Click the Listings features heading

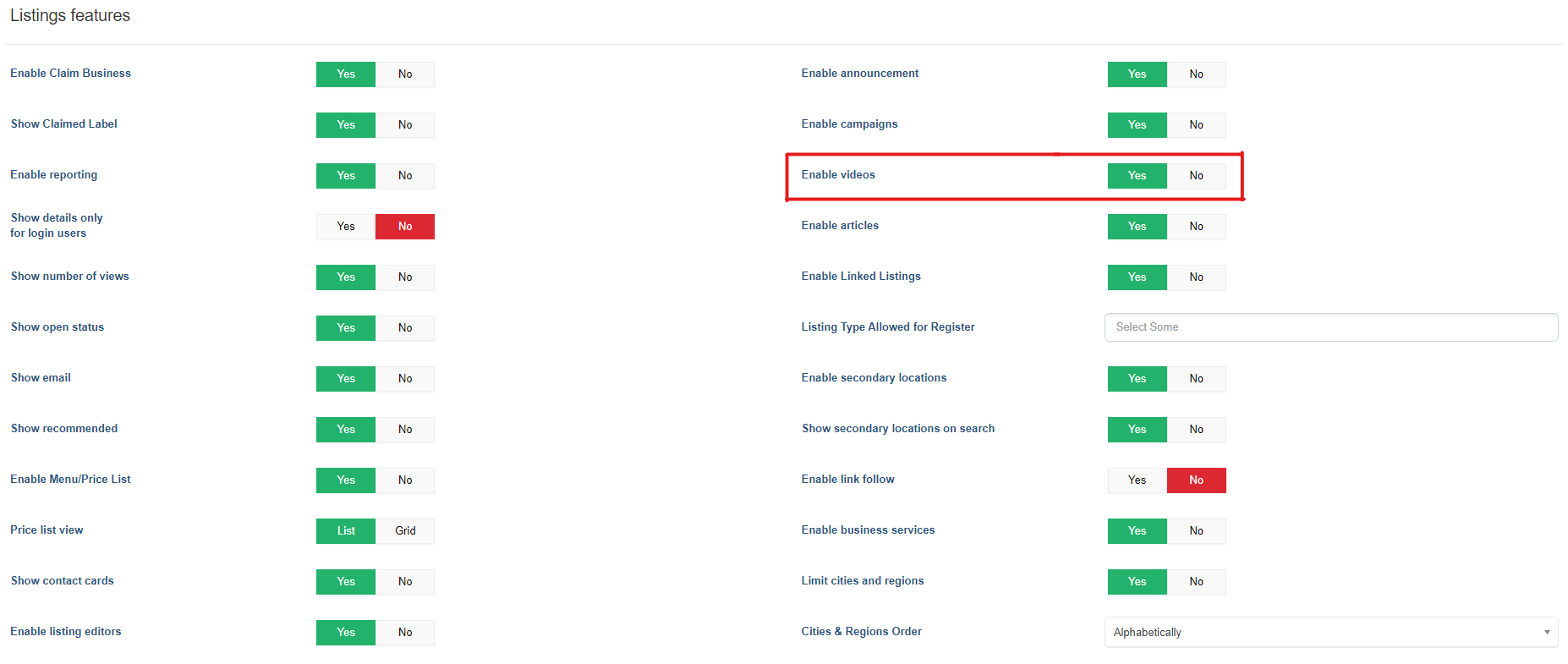[70, 15]
